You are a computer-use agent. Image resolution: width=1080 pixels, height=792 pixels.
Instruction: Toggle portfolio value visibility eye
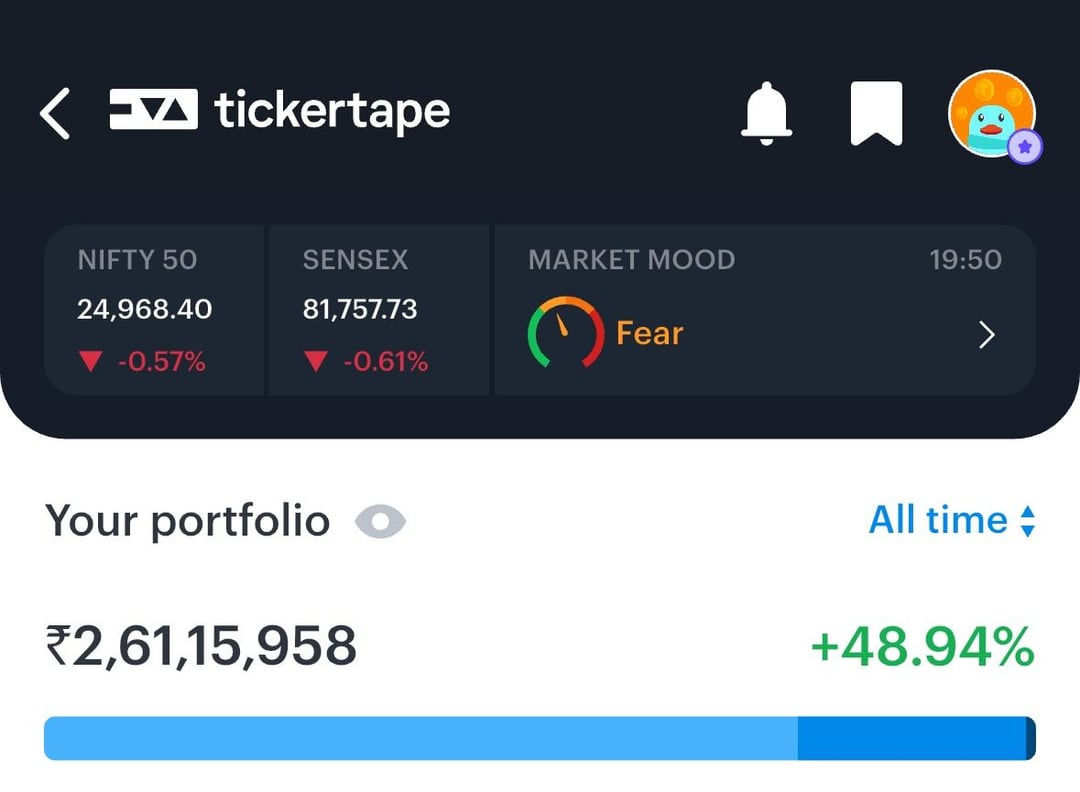pyautogui.click(x=381, y=521)
